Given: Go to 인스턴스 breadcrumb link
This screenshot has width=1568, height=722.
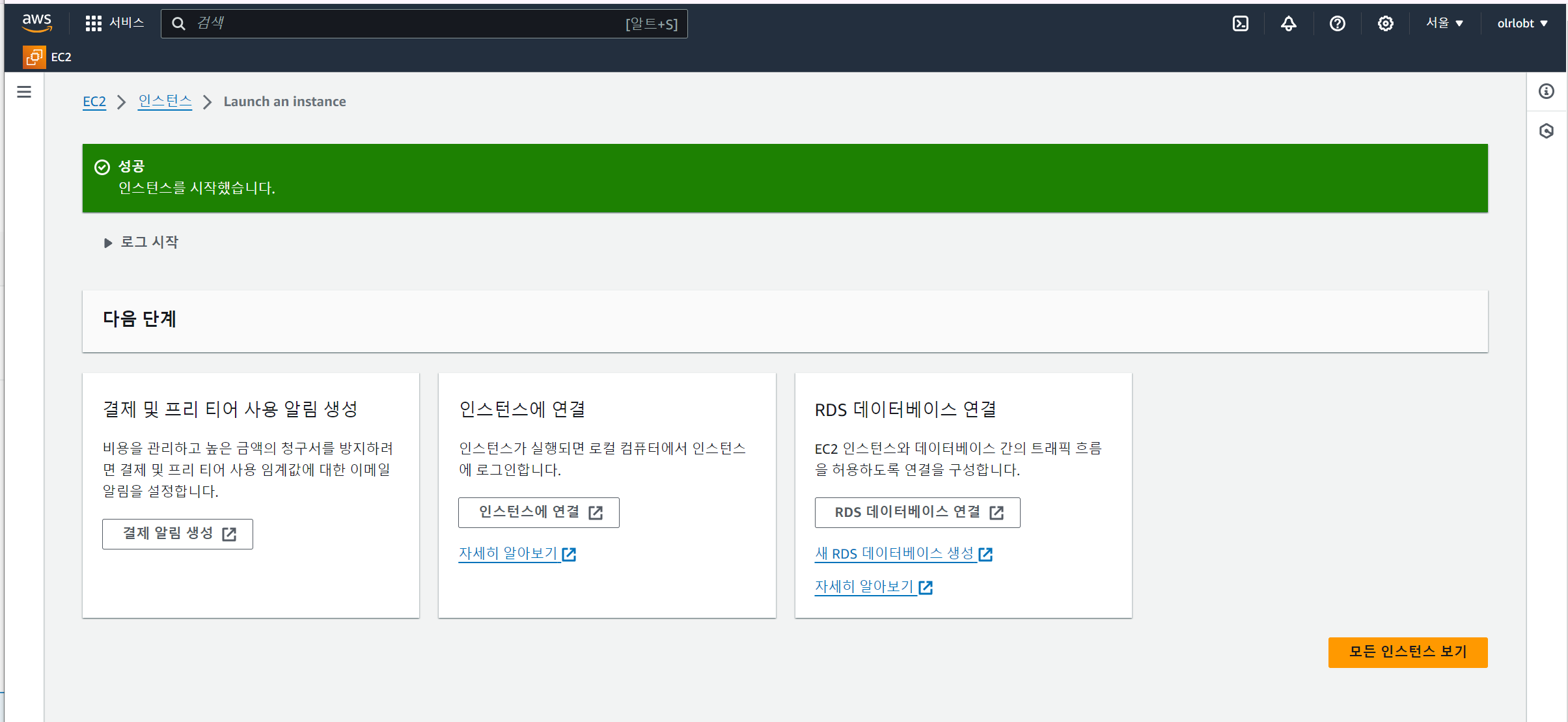Looking at the screenshot, I should click(165, 102).
